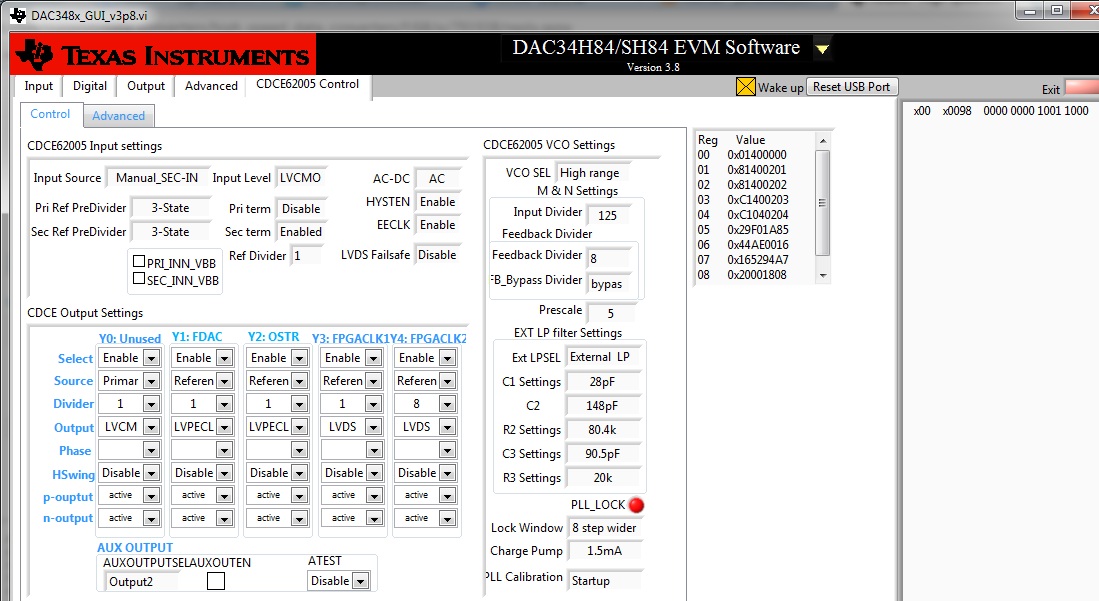Click the VCO SEL High range field

point(591,173)
